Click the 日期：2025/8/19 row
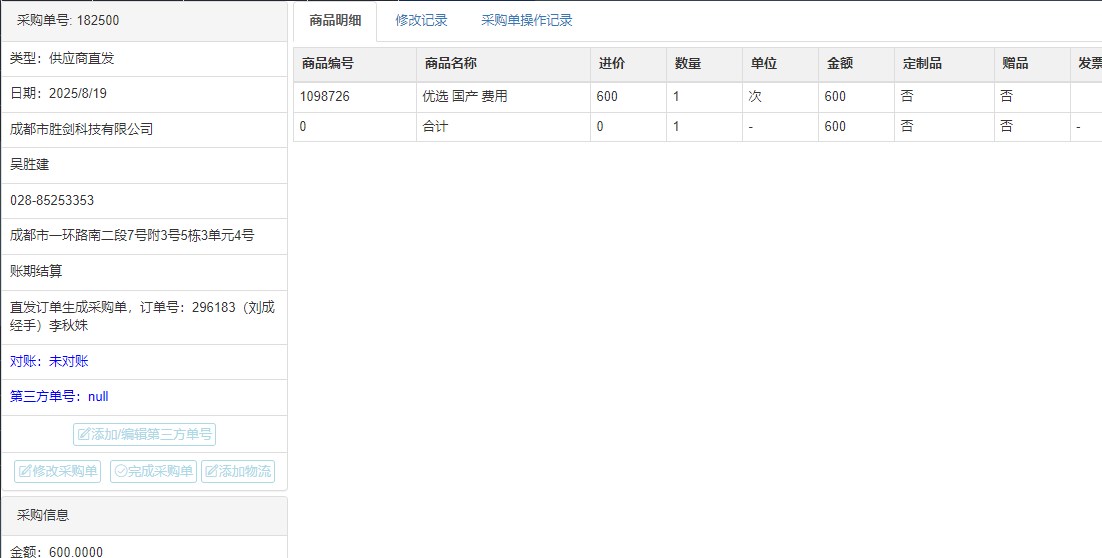The height and width of the screenshot is (558, 1102). click(x=144, y=94)
